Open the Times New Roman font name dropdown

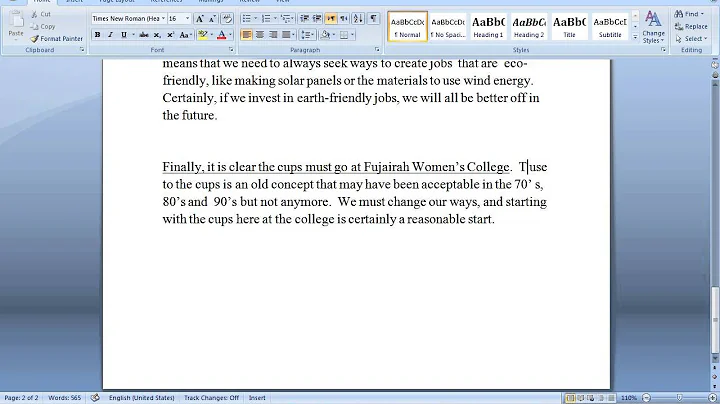coord(163,18)
